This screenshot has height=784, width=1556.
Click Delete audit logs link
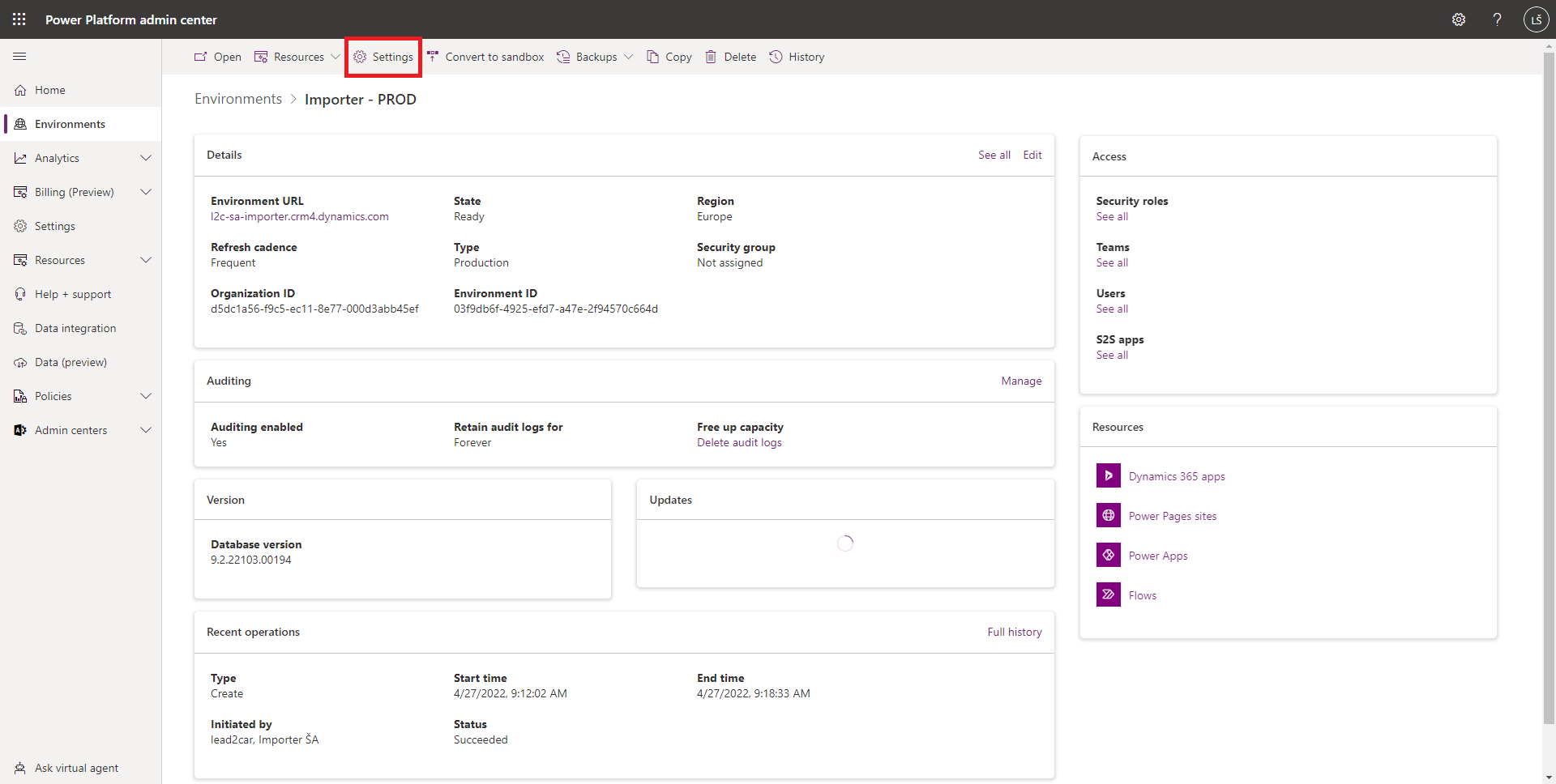[739, 442]
